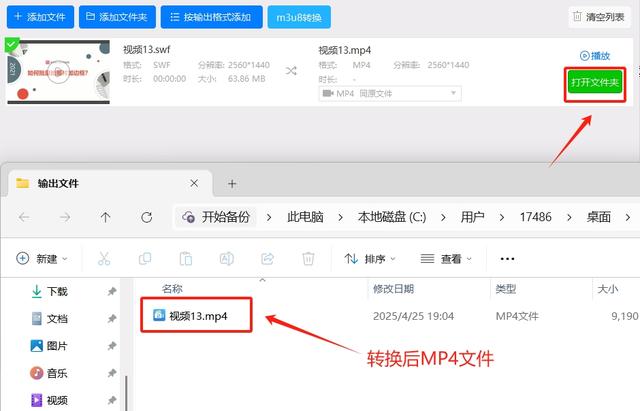Expand the chevron after 本地磁盘 (C:)

click(x=443, y=218)
